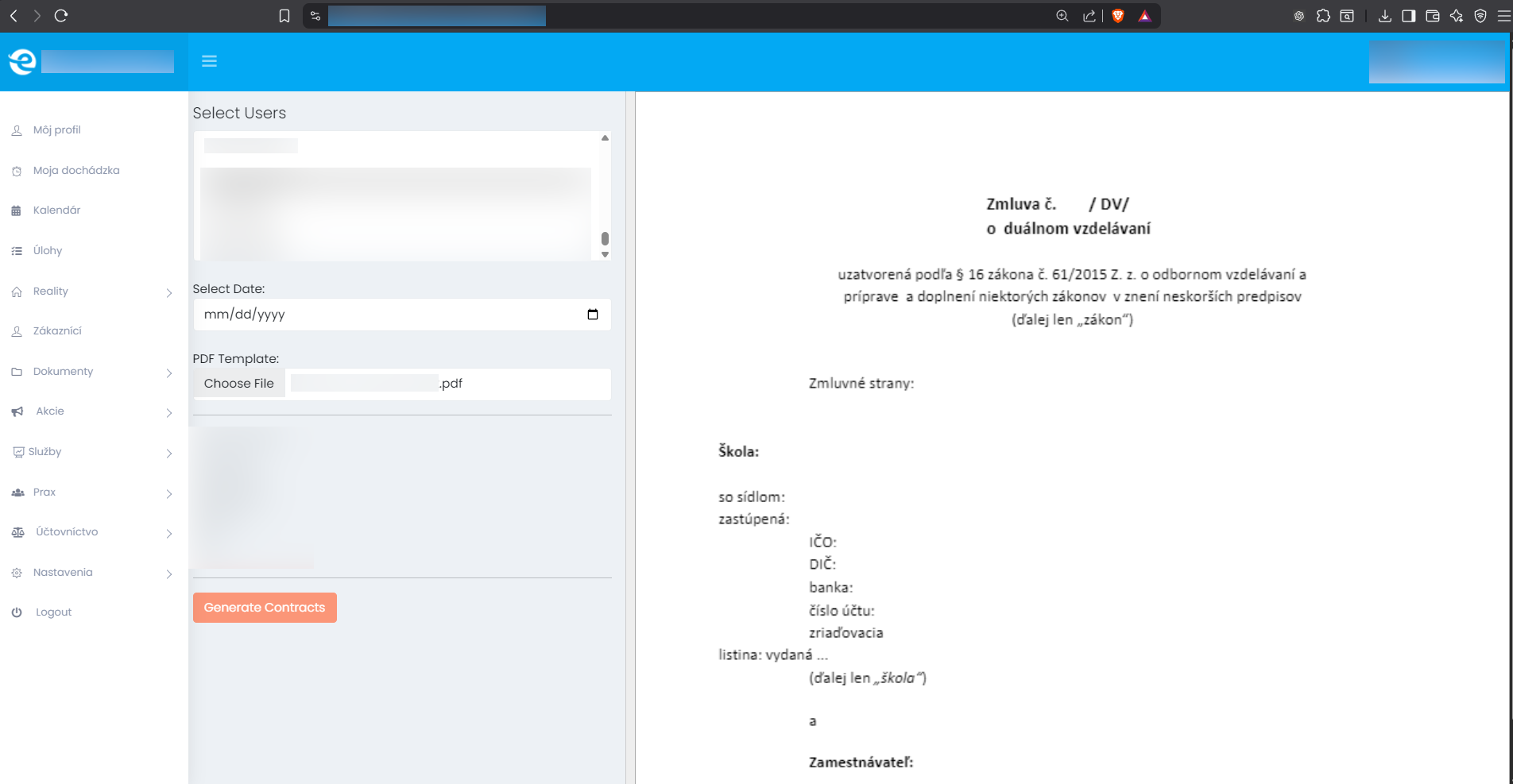This screenshot has width=1513, height=784.
Task: Click the zoom magnifier icon in address bar
Action: pos(1062,16)
